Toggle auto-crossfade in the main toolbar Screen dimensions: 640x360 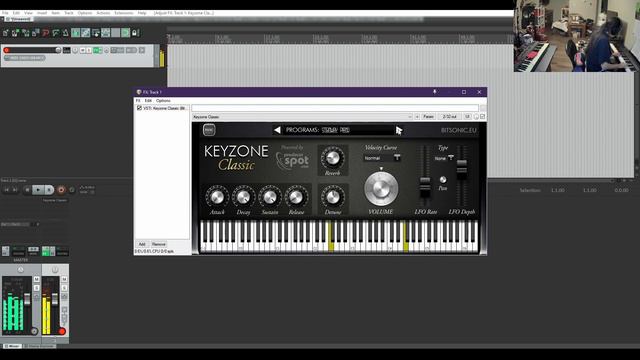[x=76, y=33]
